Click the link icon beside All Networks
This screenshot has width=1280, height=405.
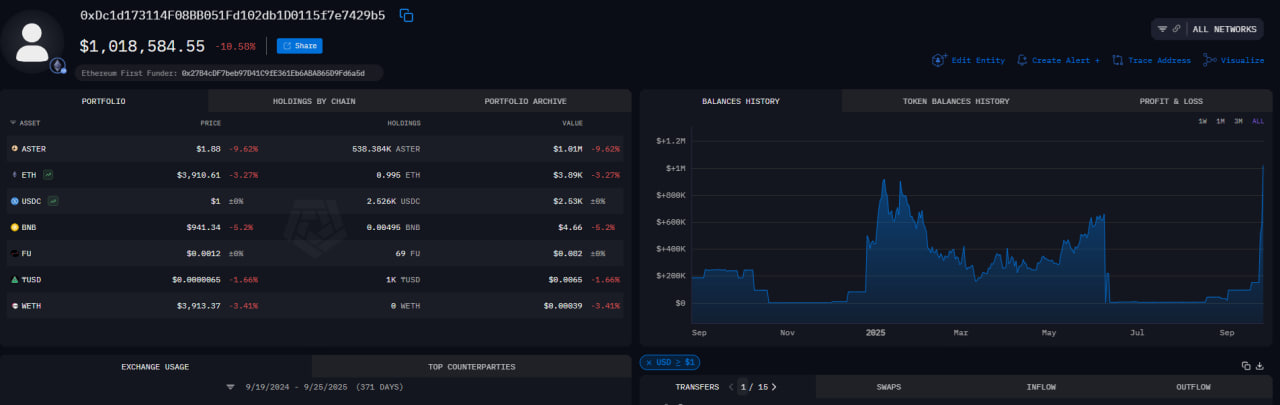[x=1177, y=29]
